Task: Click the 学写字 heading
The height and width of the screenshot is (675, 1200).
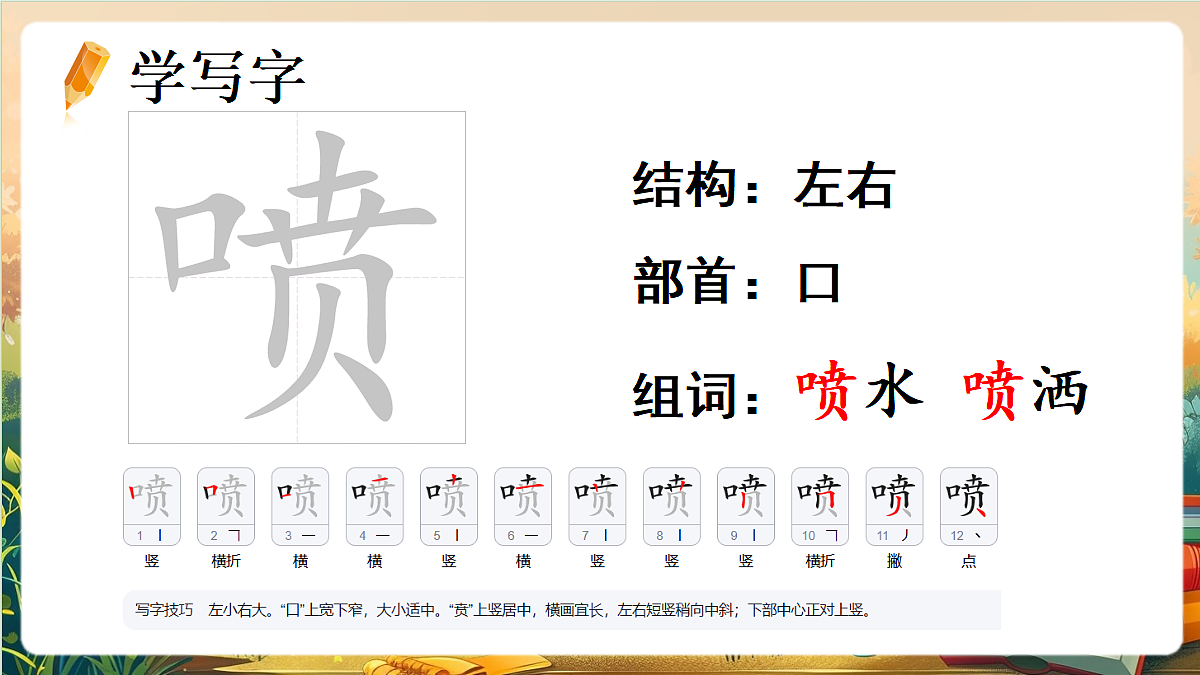Action: click(217, 76)
